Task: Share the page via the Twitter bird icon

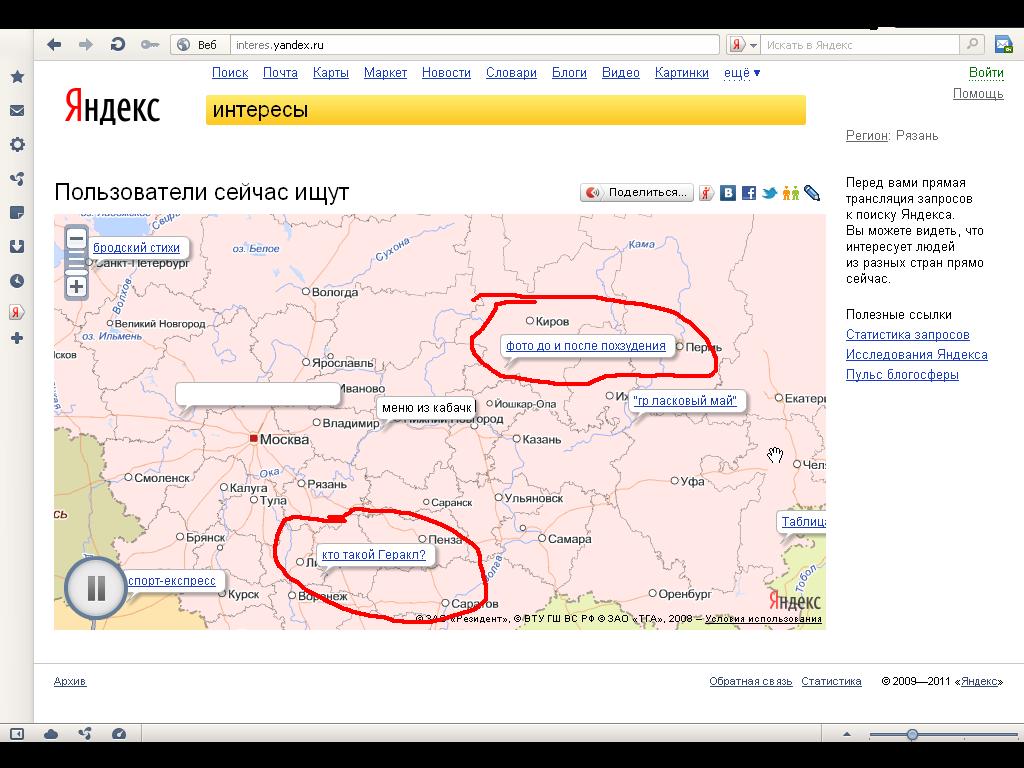Action: click(769, 193)
